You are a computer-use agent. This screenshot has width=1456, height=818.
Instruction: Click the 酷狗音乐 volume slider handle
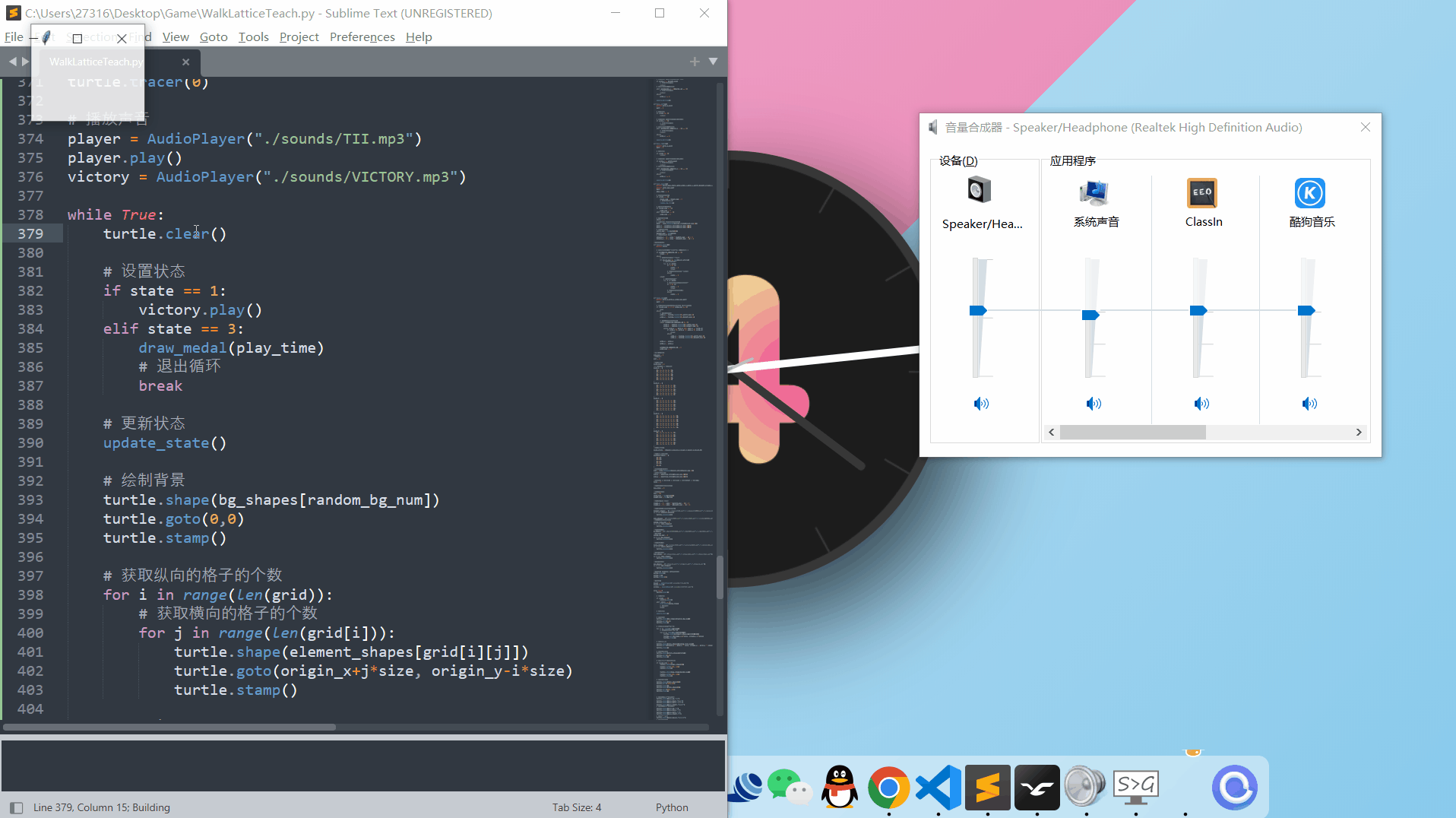click(x=1306, y=310)
